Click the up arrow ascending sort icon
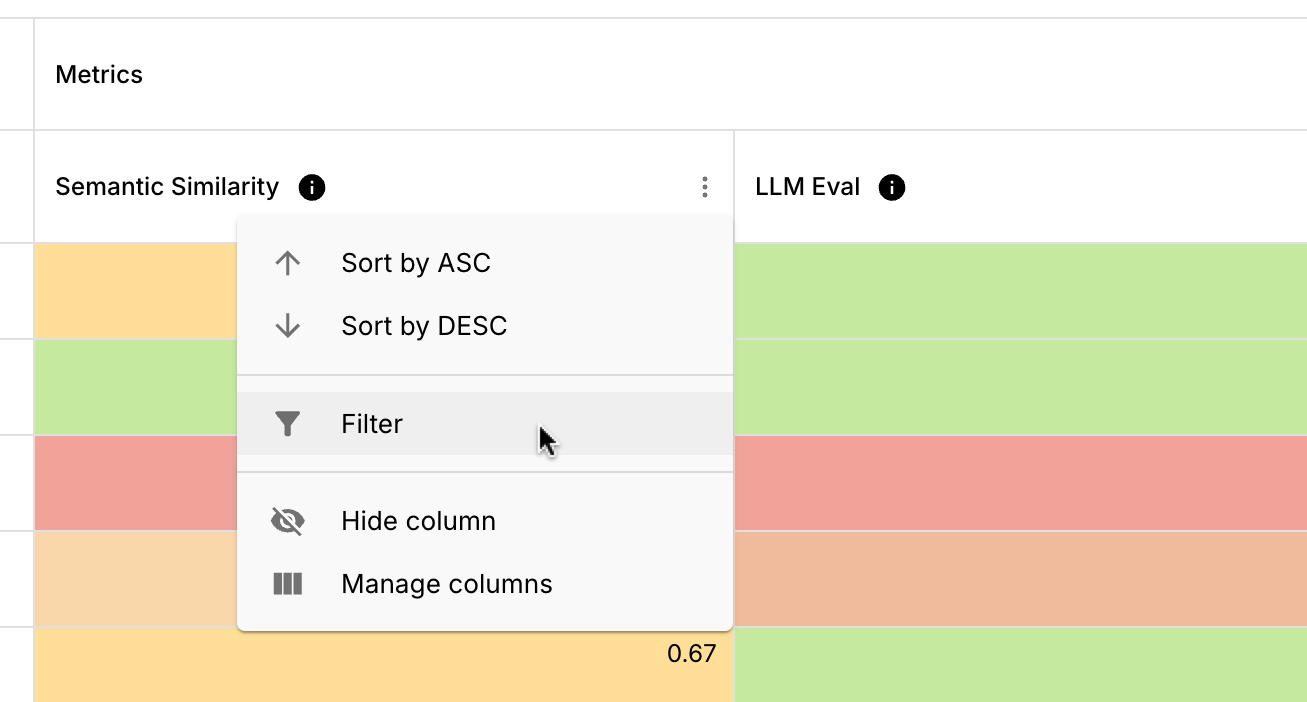1307x702 pixels. [x=288, y=263]
